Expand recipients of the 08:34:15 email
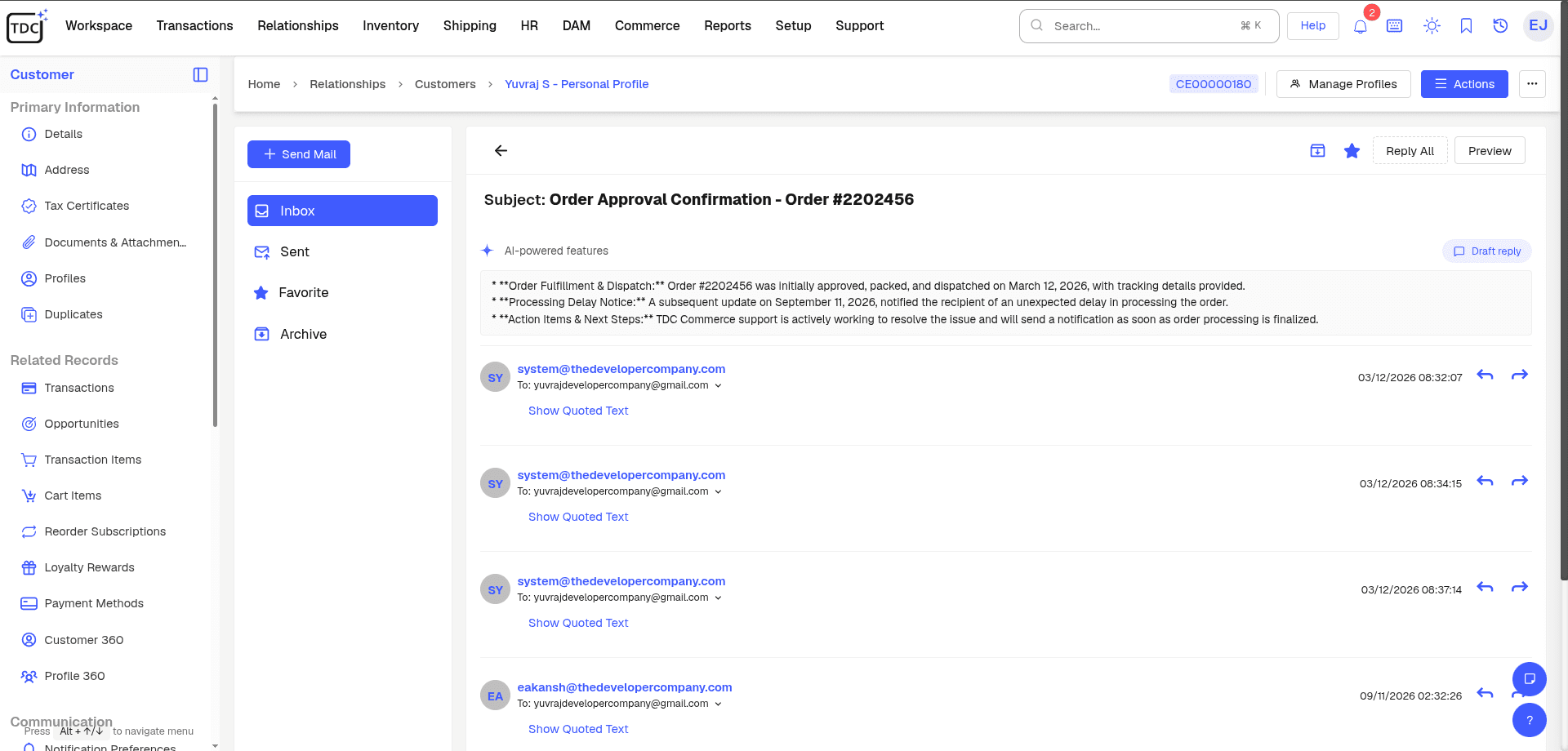The height and width of the screenshot is (751, 1568). pyautogui.click(x=718, y=492)
